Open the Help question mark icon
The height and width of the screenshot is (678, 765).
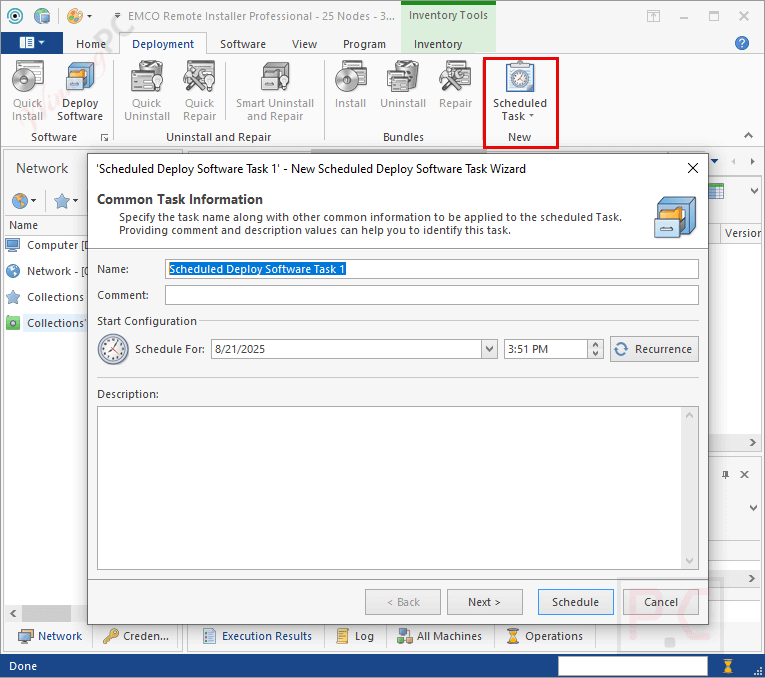(x=742, y=43)
